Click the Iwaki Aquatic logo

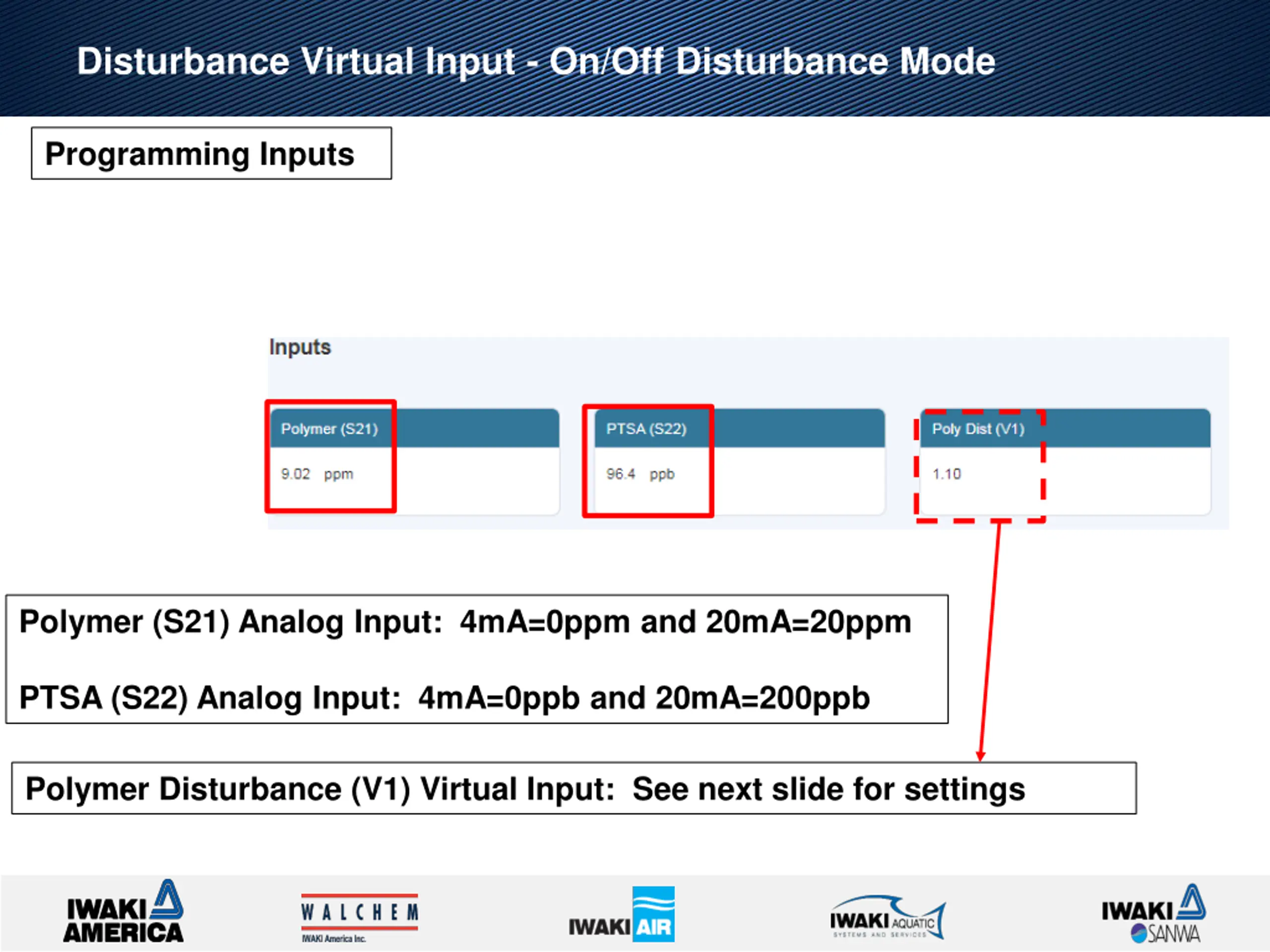tap(887, 918)
